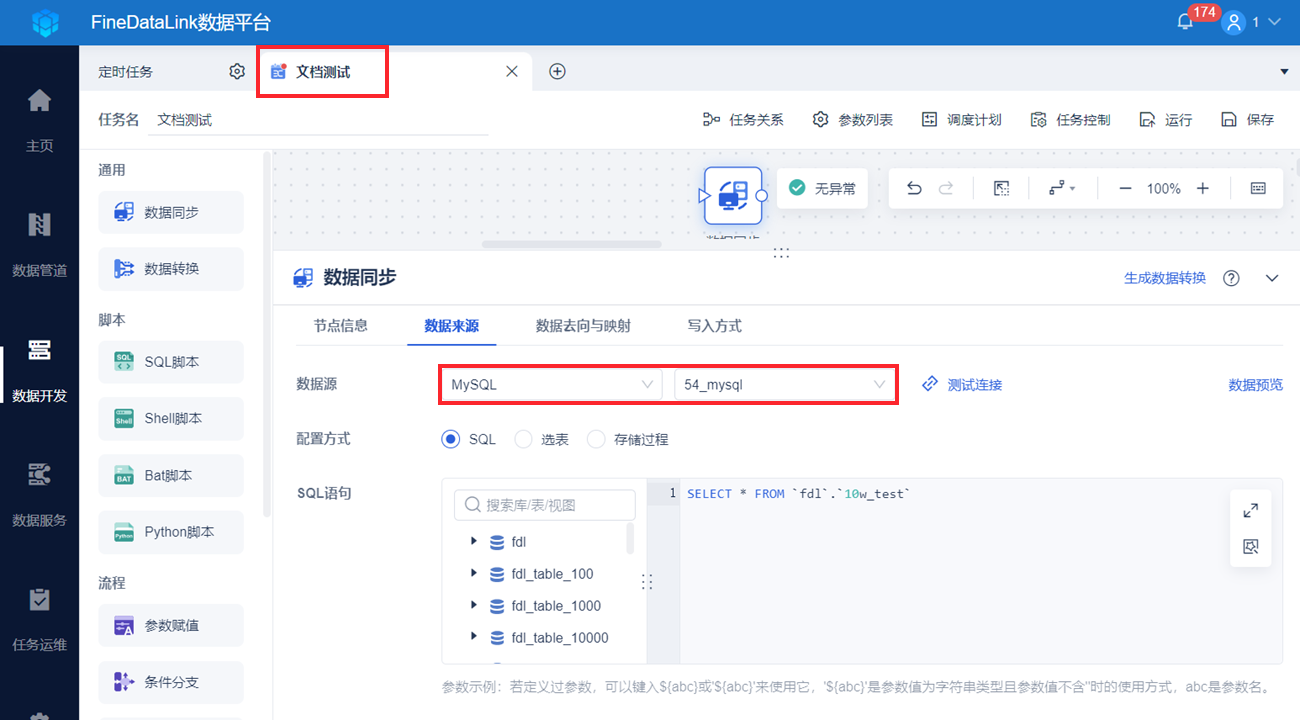Open the layout arrangement dropdown
This screenshot has width=1300, height=720.
pos(1062,188)
